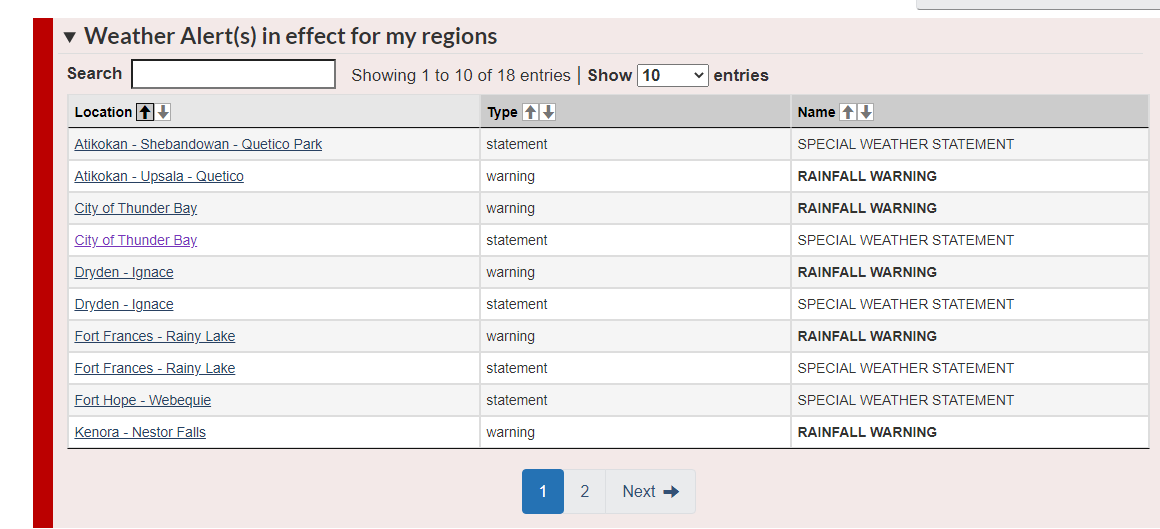1160x529 pixels.
Task: Open Atikokan - Upsala - Quetico link
Action: click(x=159, y=176)
